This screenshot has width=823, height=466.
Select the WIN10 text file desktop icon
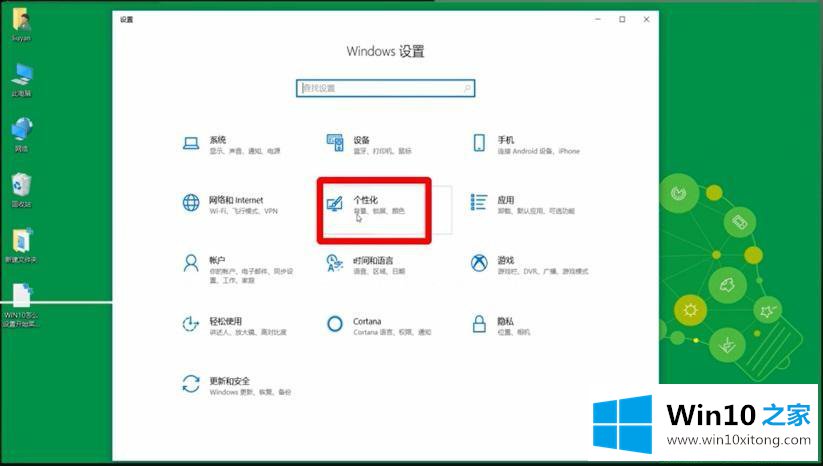click(22, 295)
